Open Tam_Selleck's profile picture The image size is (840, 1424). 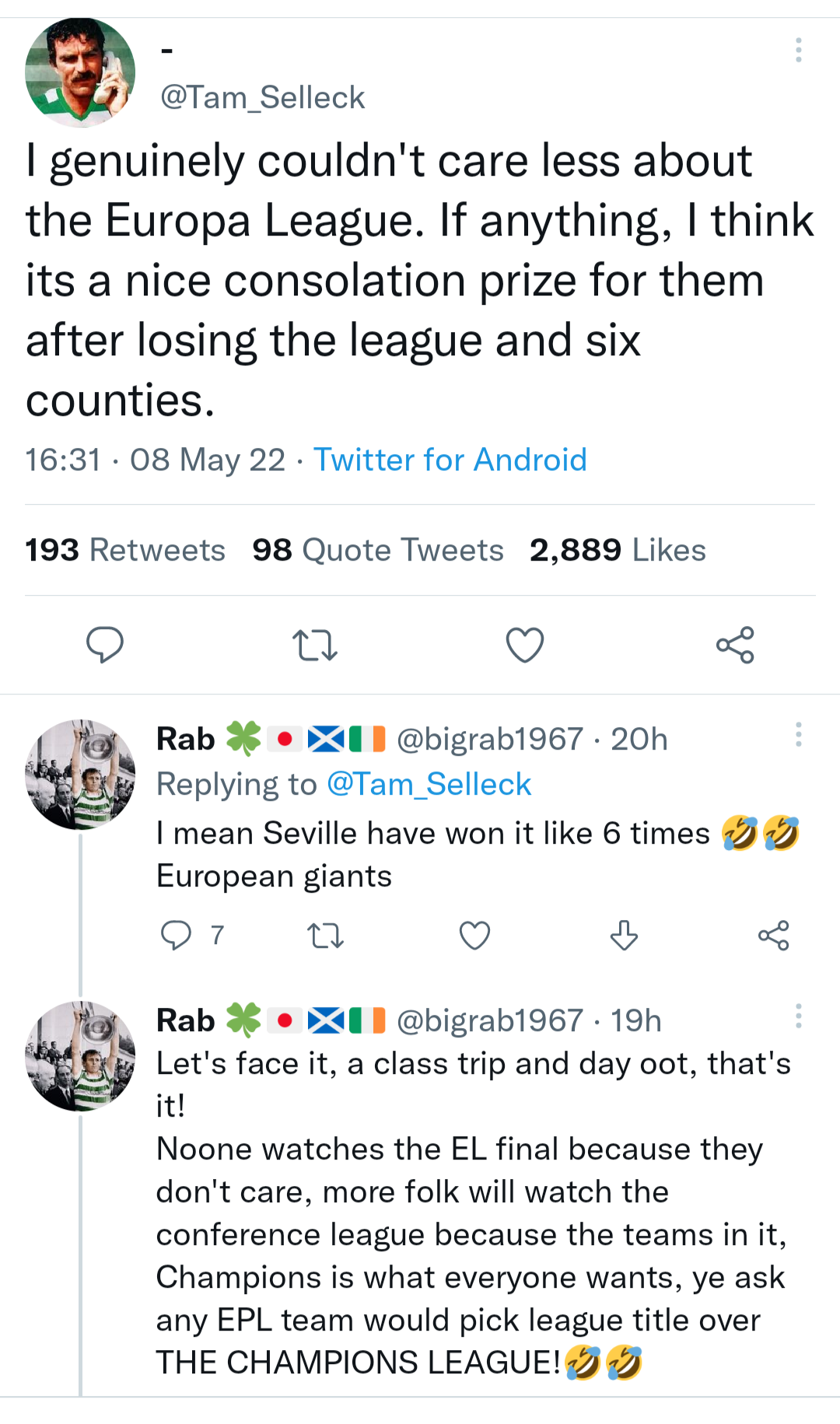tap(80, 72)
